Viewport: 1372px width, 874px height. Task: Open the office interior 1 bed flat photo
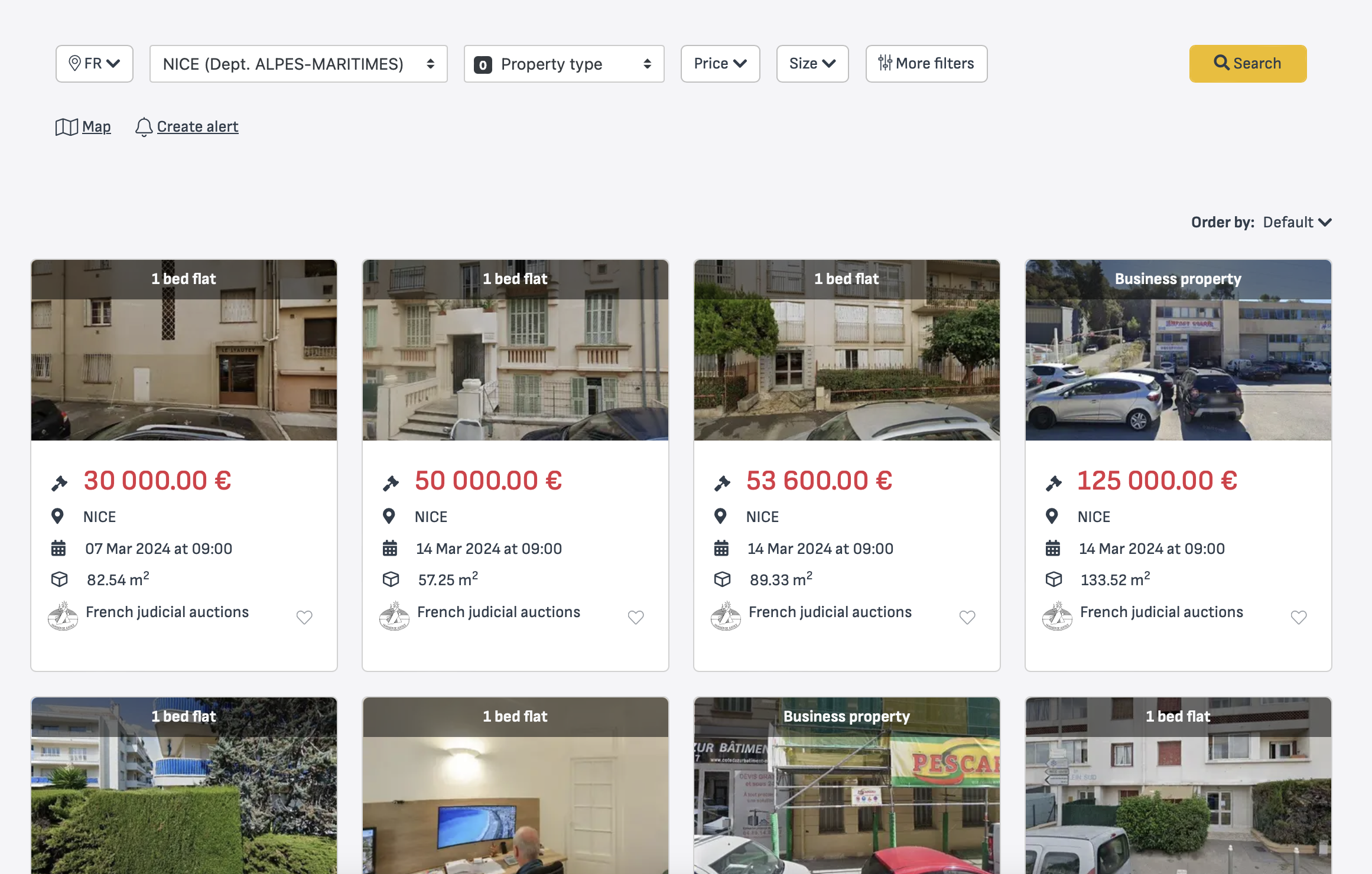(x=515, y=785)
